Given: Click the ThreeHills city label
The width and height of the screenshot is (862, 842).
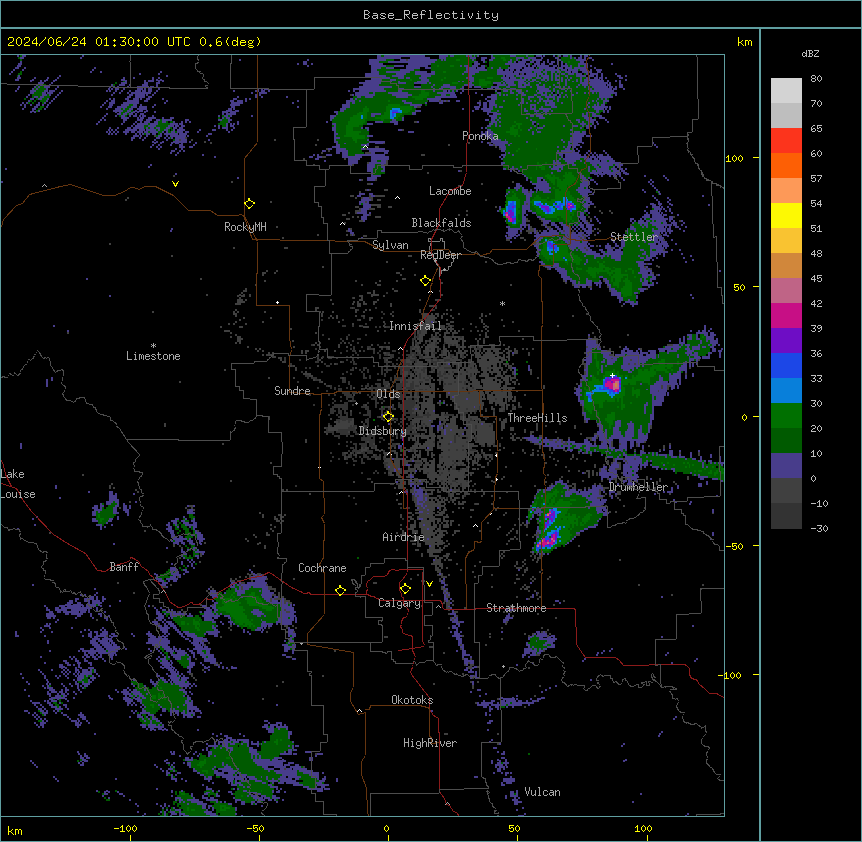Looking at the screenshot, I should pos(537,418).
